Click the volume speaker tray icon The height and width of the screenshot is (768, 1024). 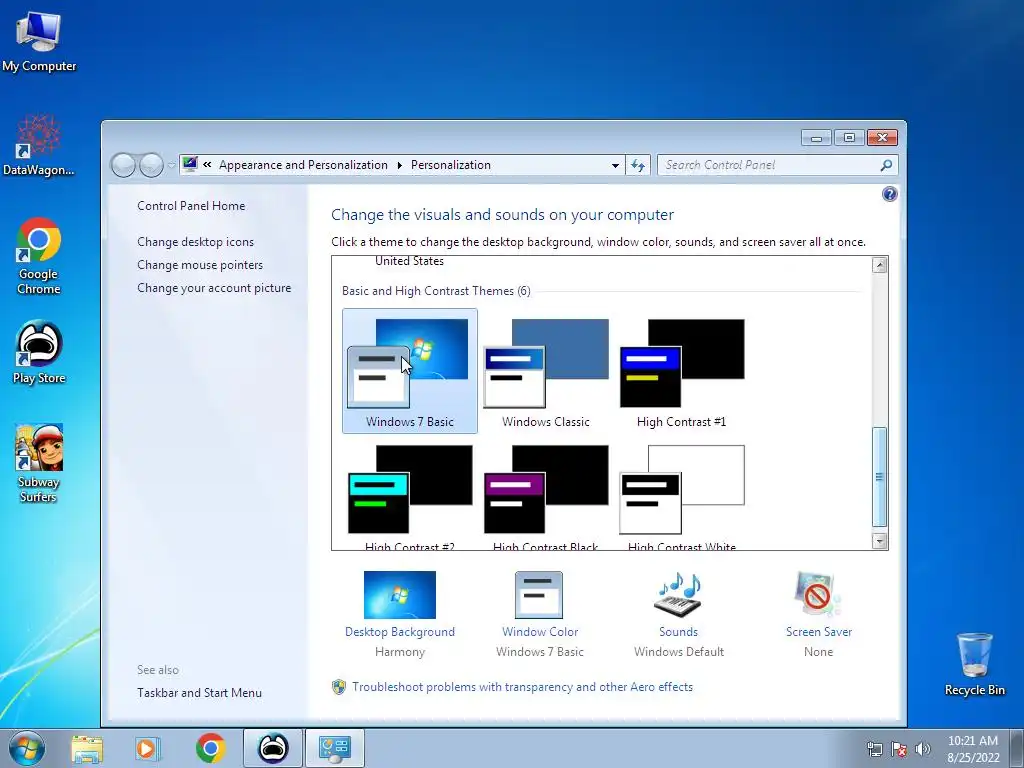point(922,749)
